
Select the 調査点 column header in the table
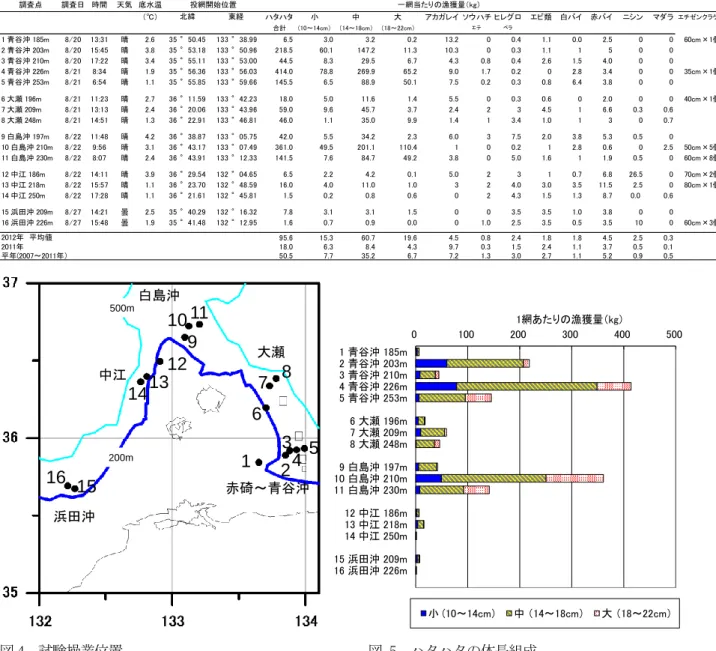point(30,5)
